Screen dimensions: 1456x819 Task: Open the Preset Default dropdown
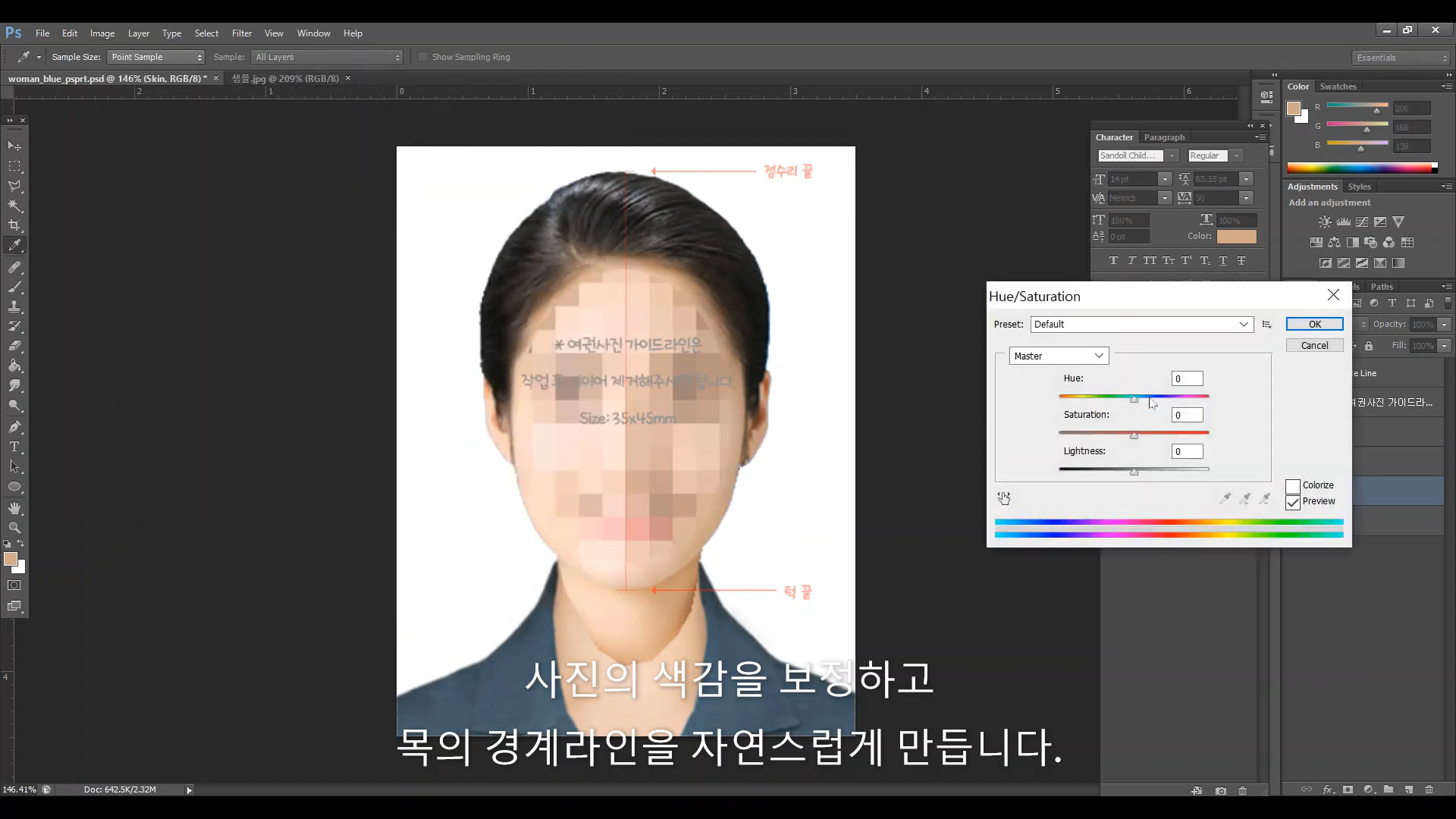pyautogui.click(x=1141, y=325)
